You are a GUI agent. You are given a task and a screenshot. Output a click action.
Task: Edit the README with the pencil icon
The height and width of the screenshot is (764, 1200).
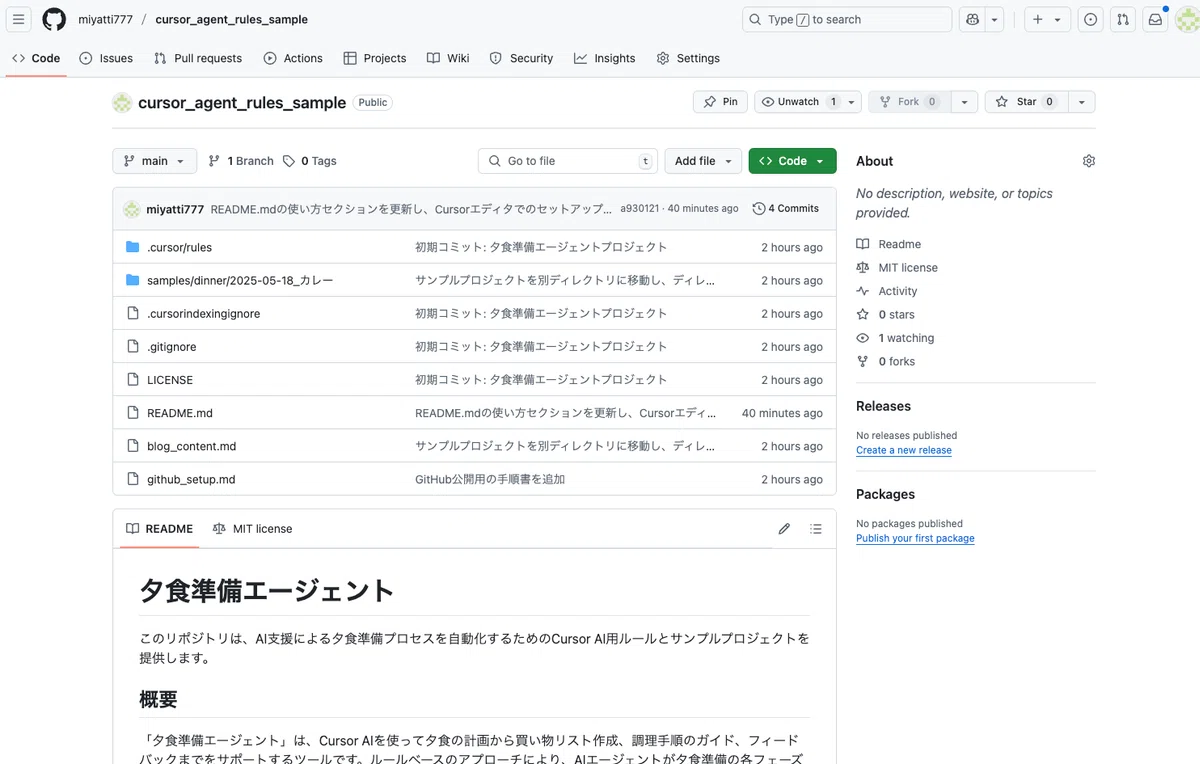(x=784, y=529)
